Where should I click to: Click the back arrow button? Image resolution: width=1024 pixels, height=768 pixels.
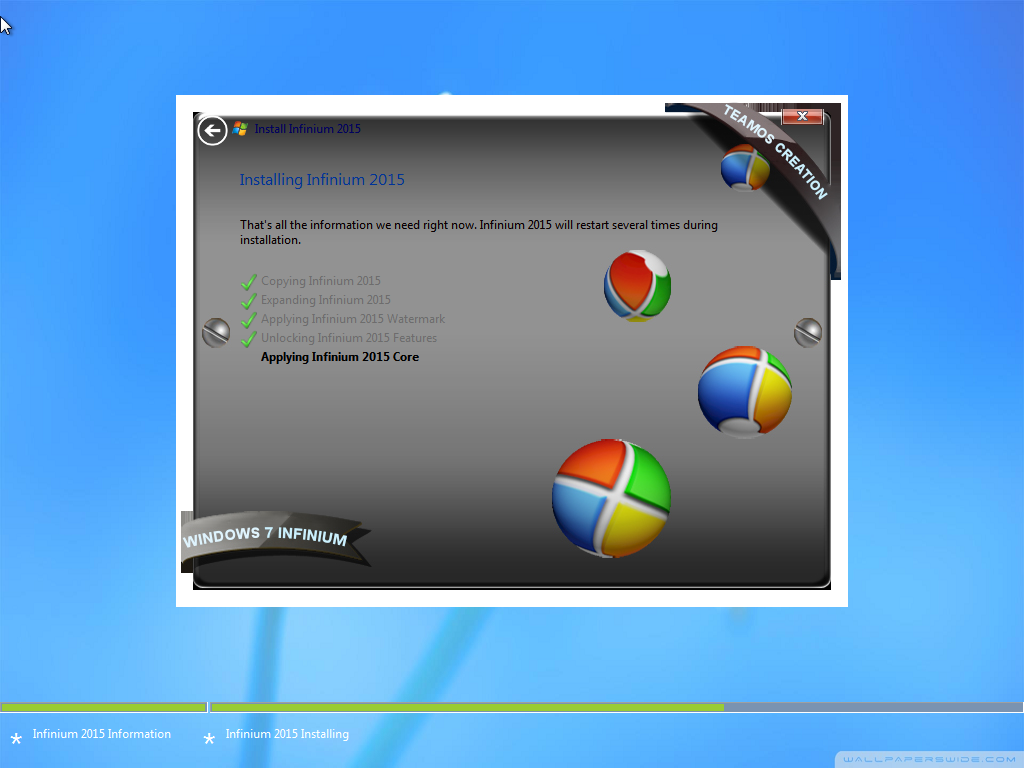point(212,131)
